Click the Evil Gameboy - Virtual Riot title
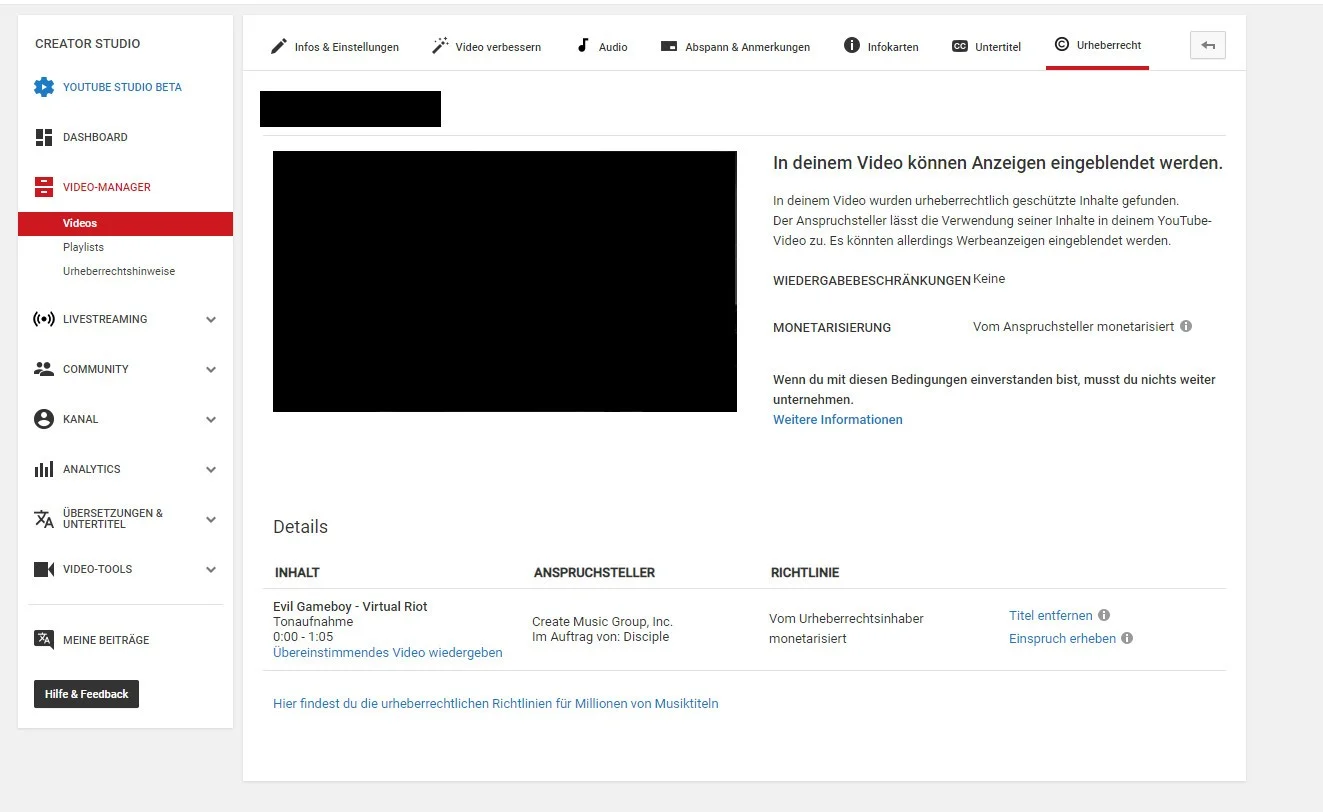1323x812 pixels. click(x=350, y=607)
